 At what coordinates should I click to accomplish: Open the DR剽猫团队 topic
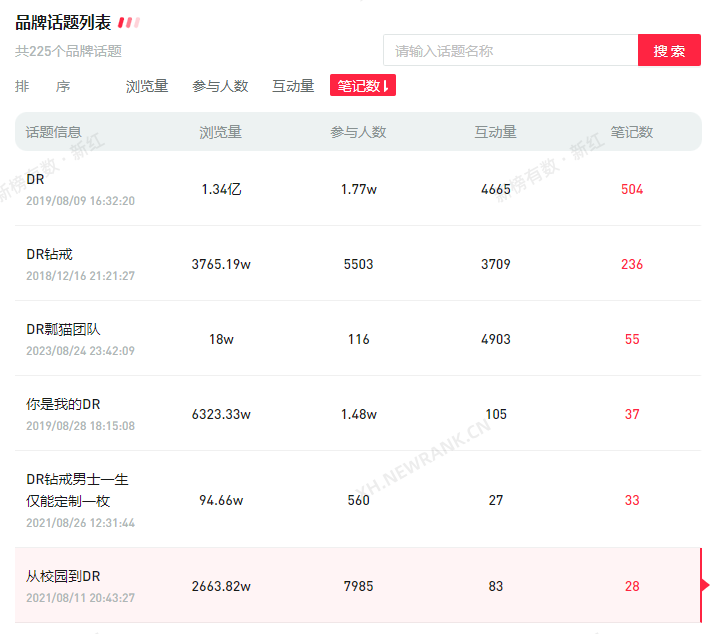click(63, 330)
